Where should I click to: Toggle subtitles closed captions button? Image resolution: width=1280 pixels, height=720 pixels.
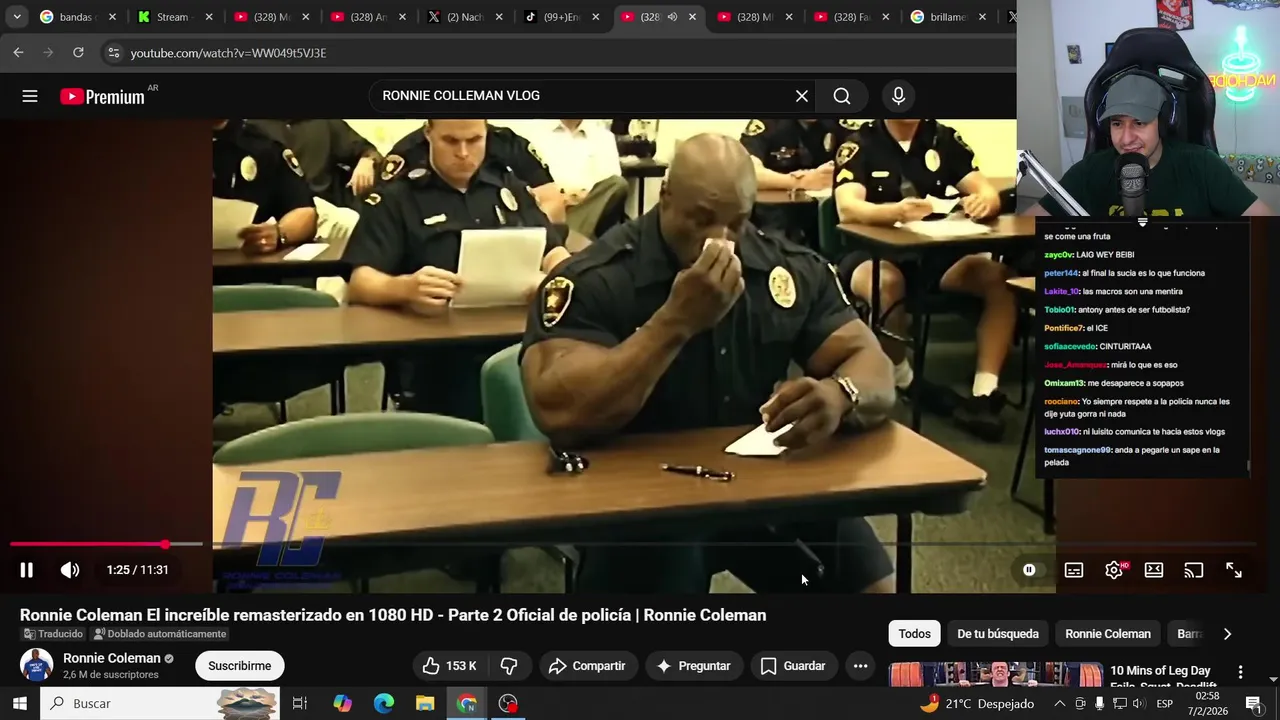tap(1074, 570)
